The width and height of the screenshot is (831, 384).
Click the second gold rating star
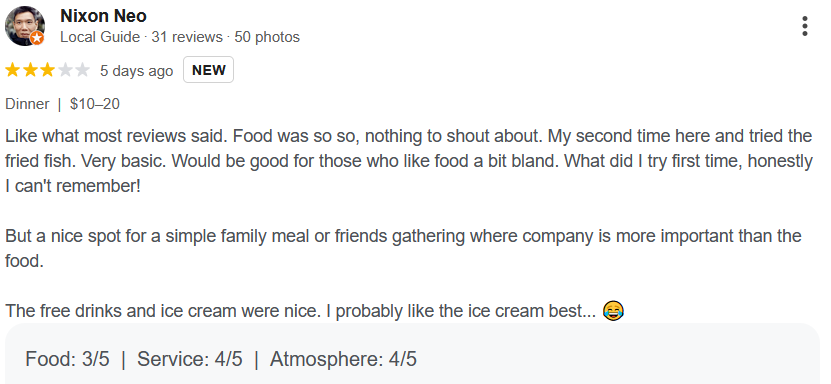click(30, 70)
